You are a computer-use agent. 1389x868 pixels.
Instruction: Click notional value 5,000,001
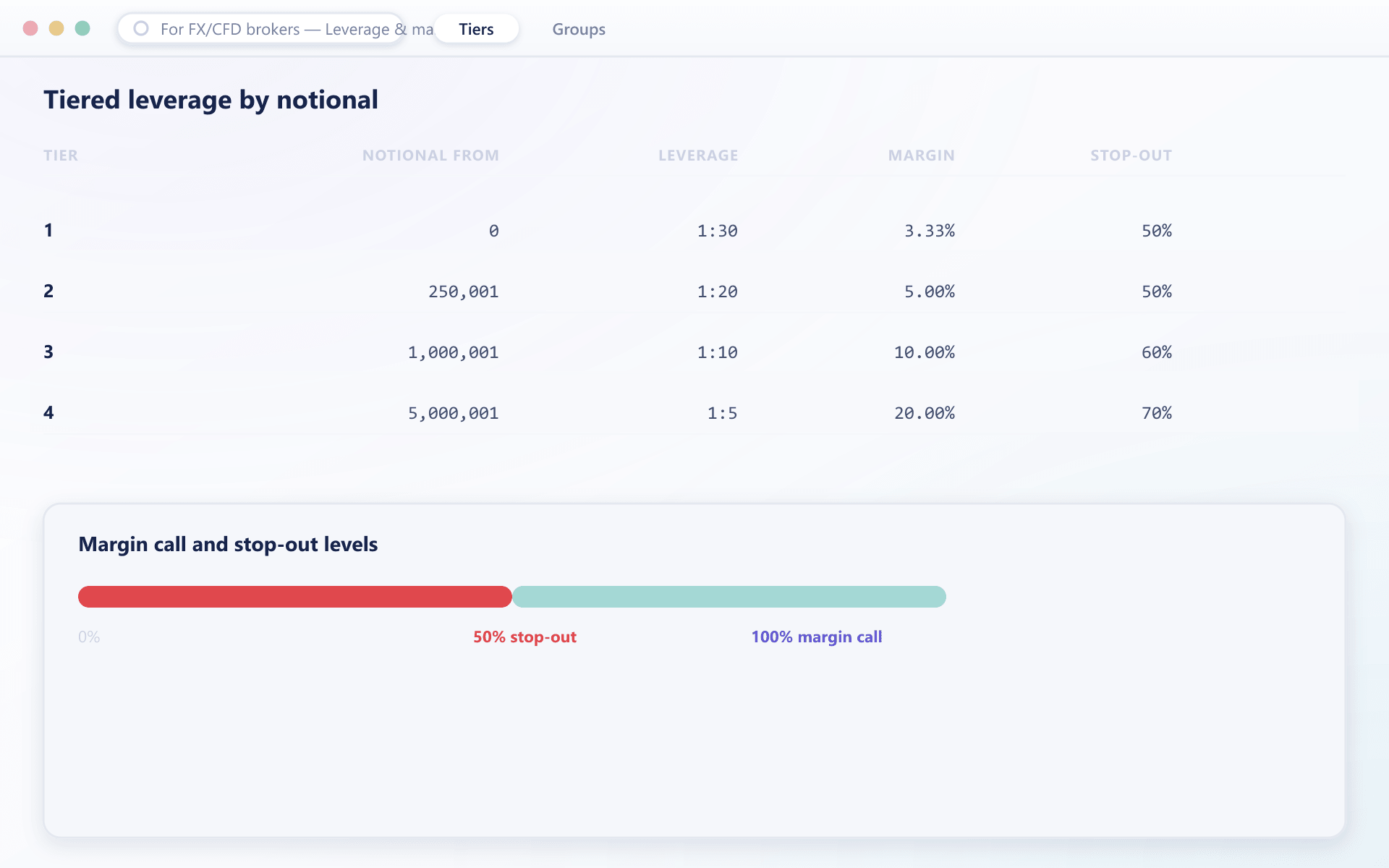click(454, 413)
